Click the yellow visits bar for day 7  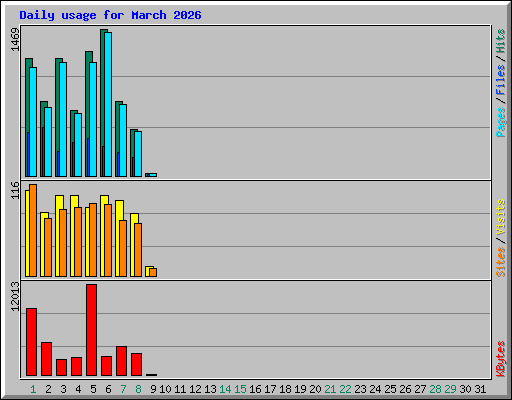point(117,238)
